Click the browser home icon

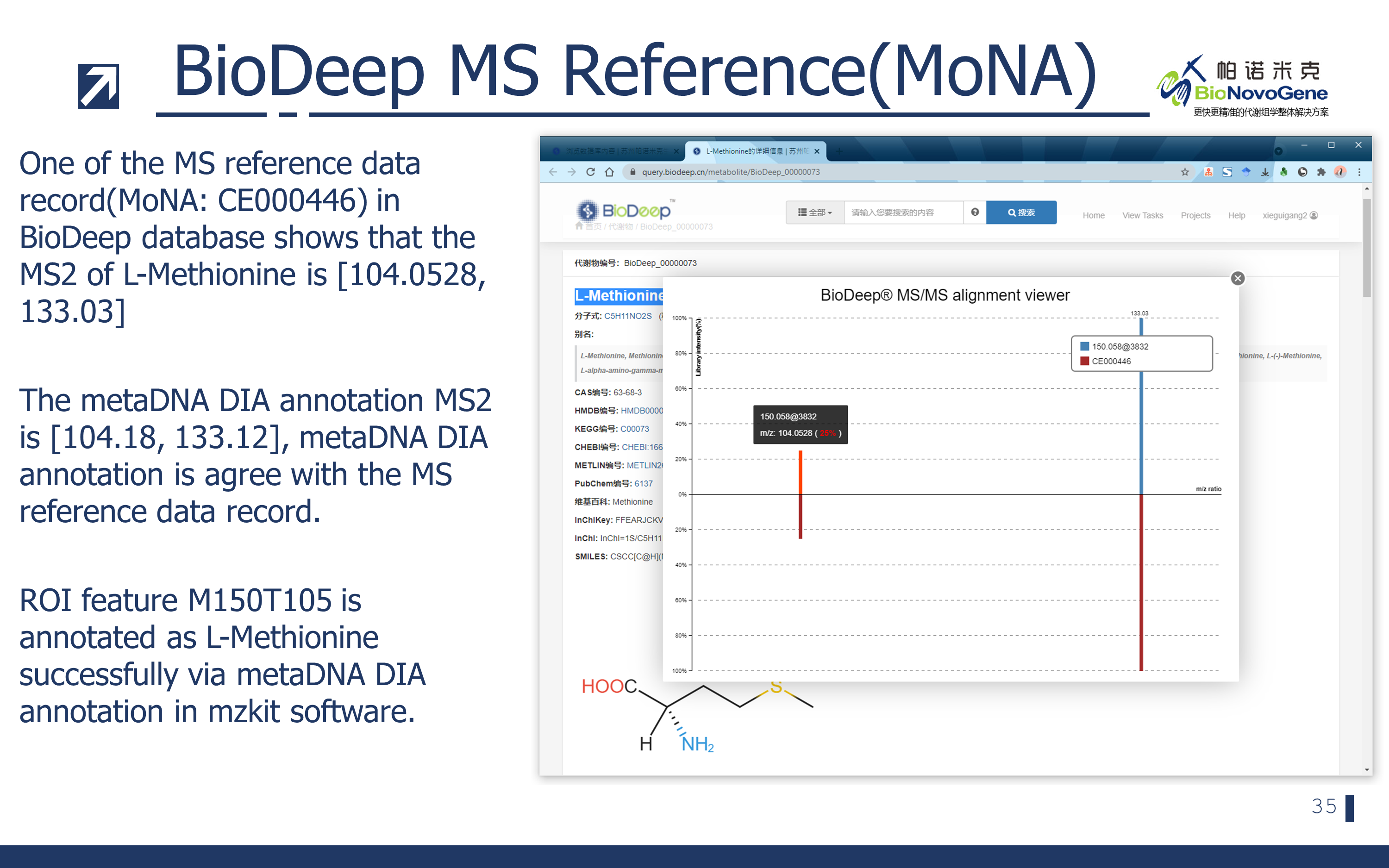click(609, 172)
